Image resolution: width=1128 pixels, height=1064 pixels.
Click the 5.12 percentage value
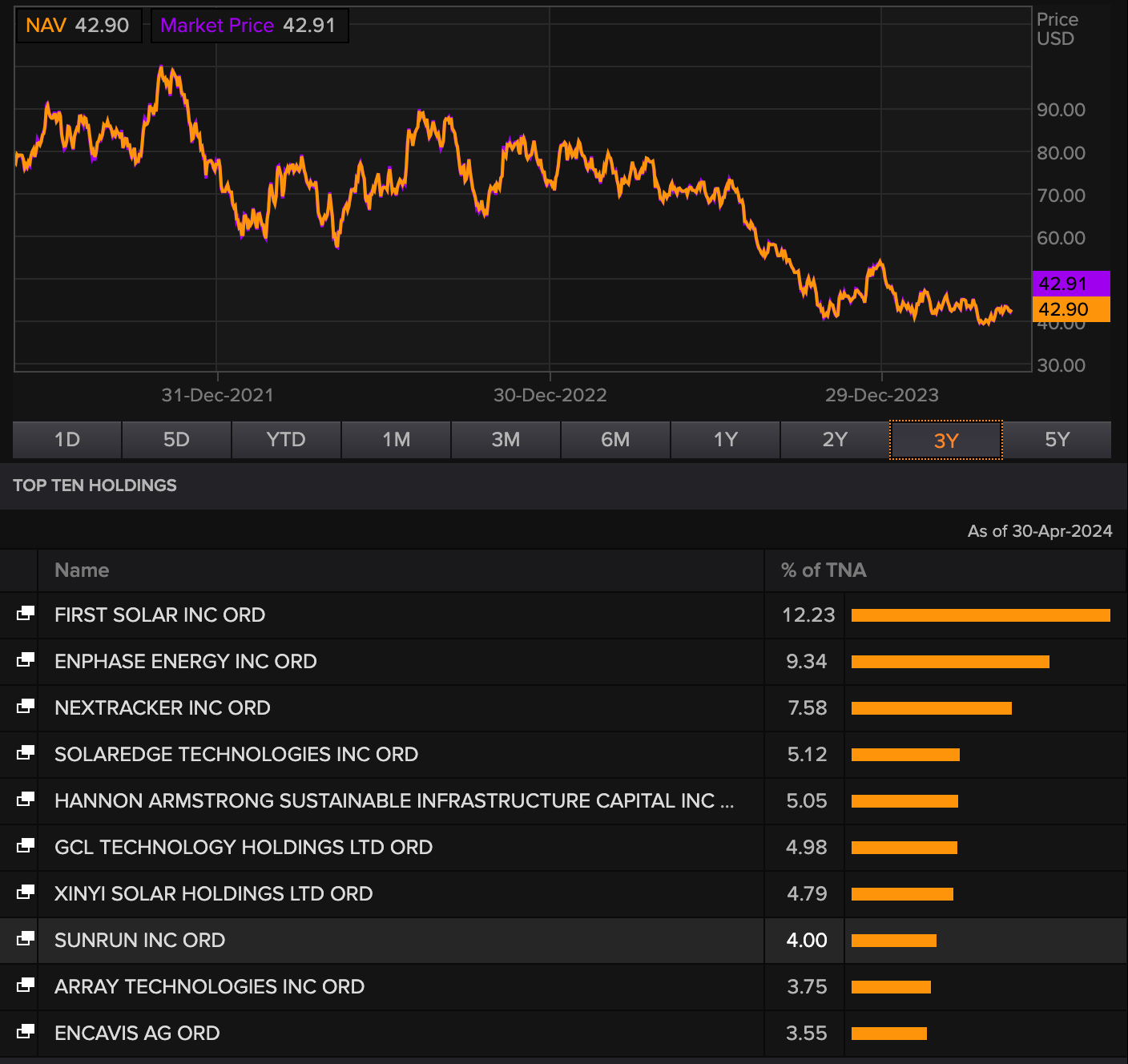[807, 754]
